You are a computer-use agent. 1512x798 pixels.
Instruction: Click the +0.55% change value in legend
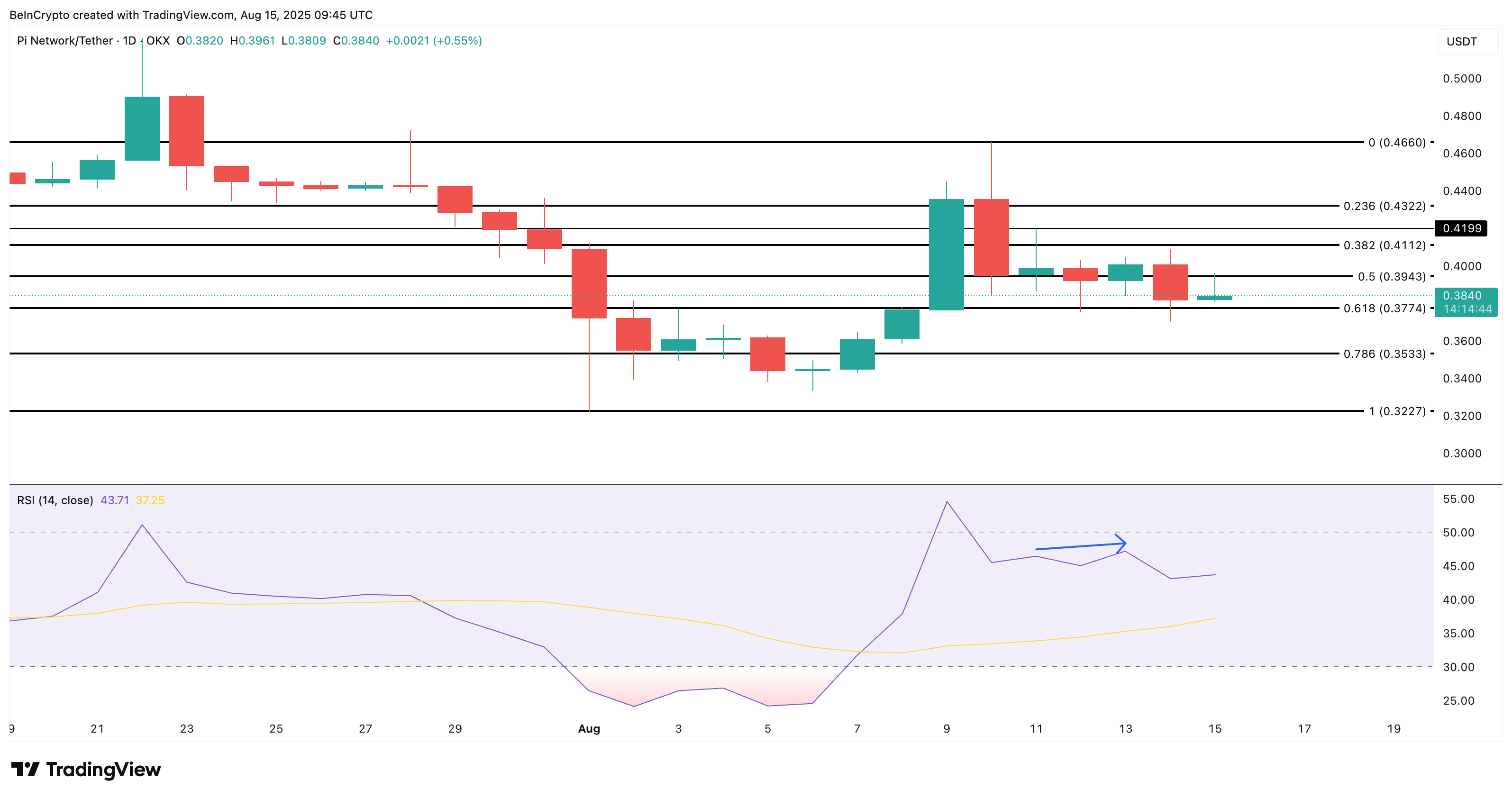click(x=457, y=40)
